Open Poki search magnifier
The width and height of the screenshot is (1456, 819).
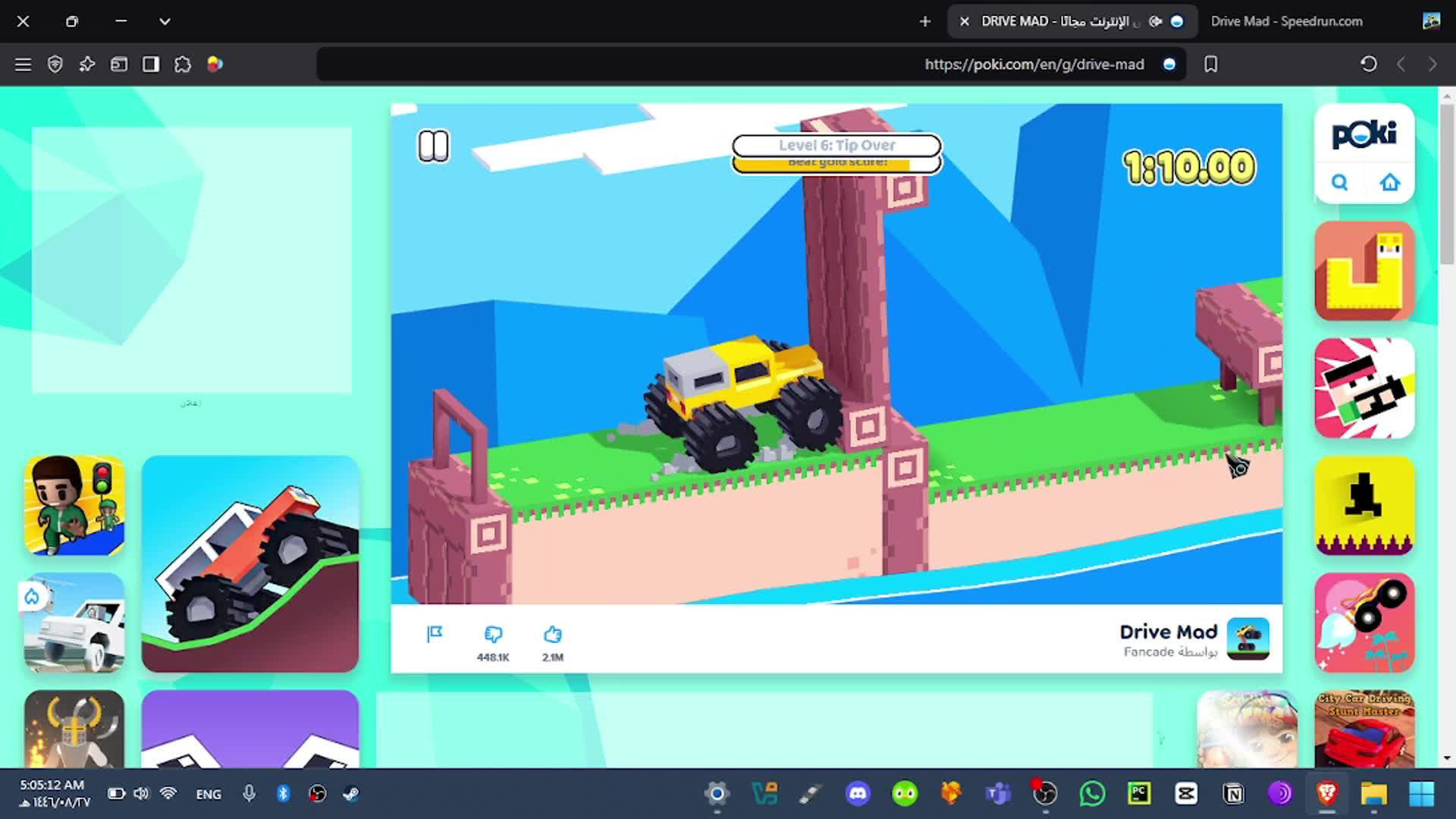pyautogui.click(x=1340, y=183)
